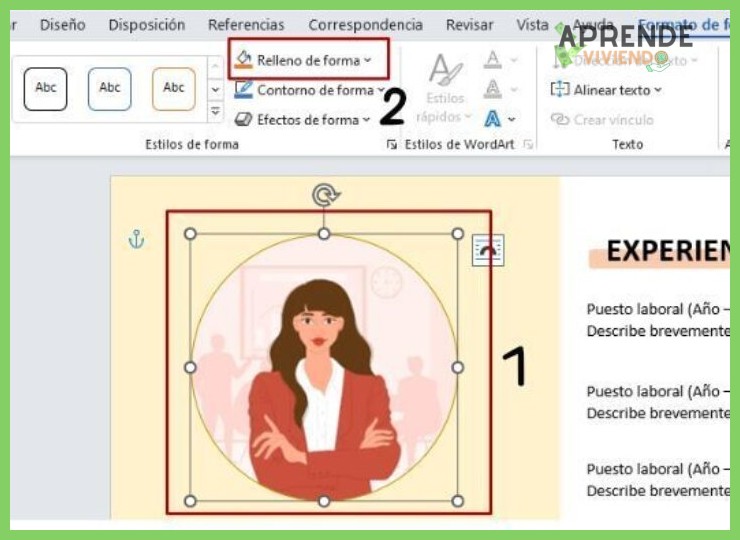Open the Relleno de forma dropdown arrow
The height and width of the screenshot is (540, 740).
[368, 60]
